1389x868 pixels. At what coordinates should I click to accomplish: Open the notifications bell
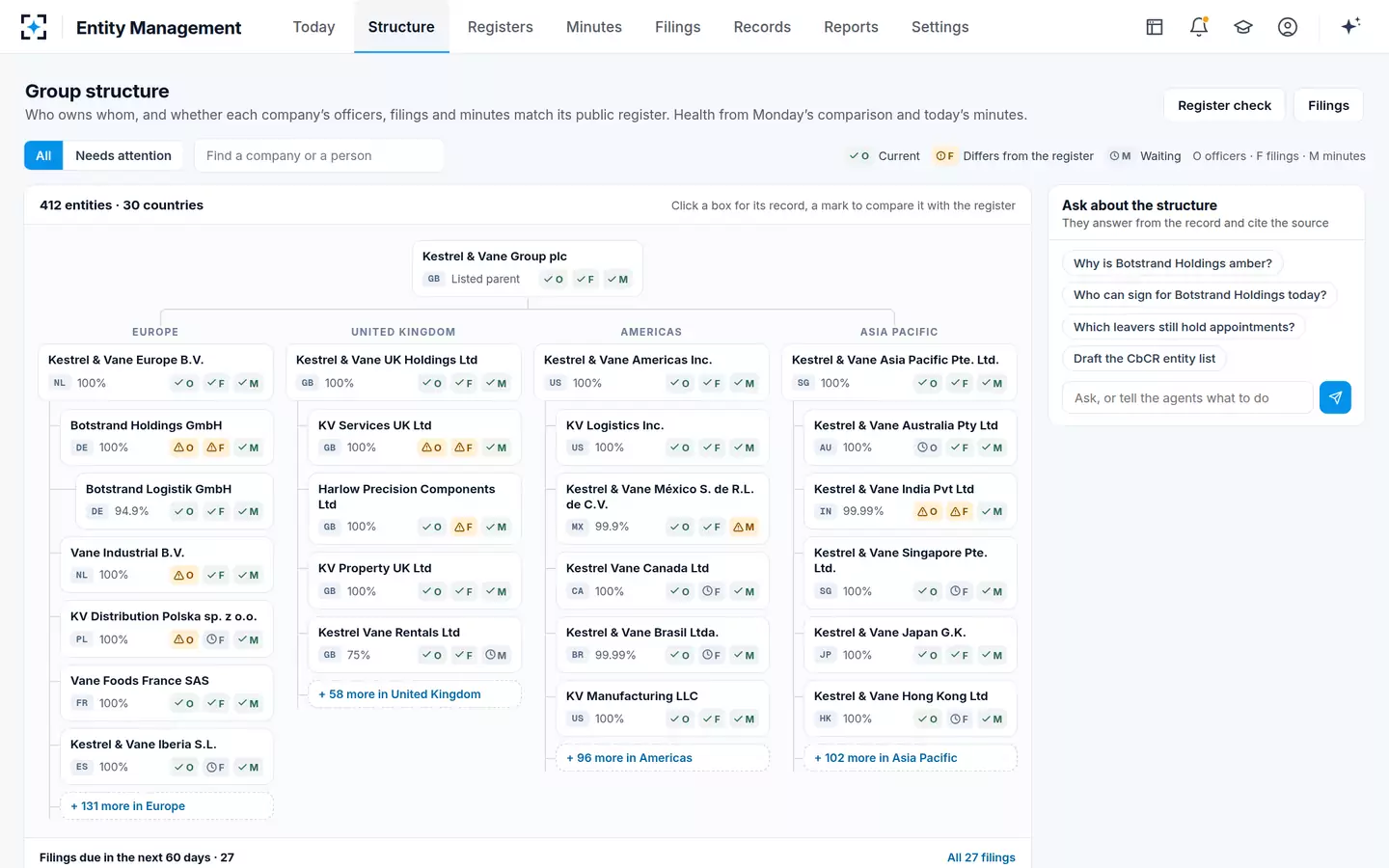(1199, 27)
